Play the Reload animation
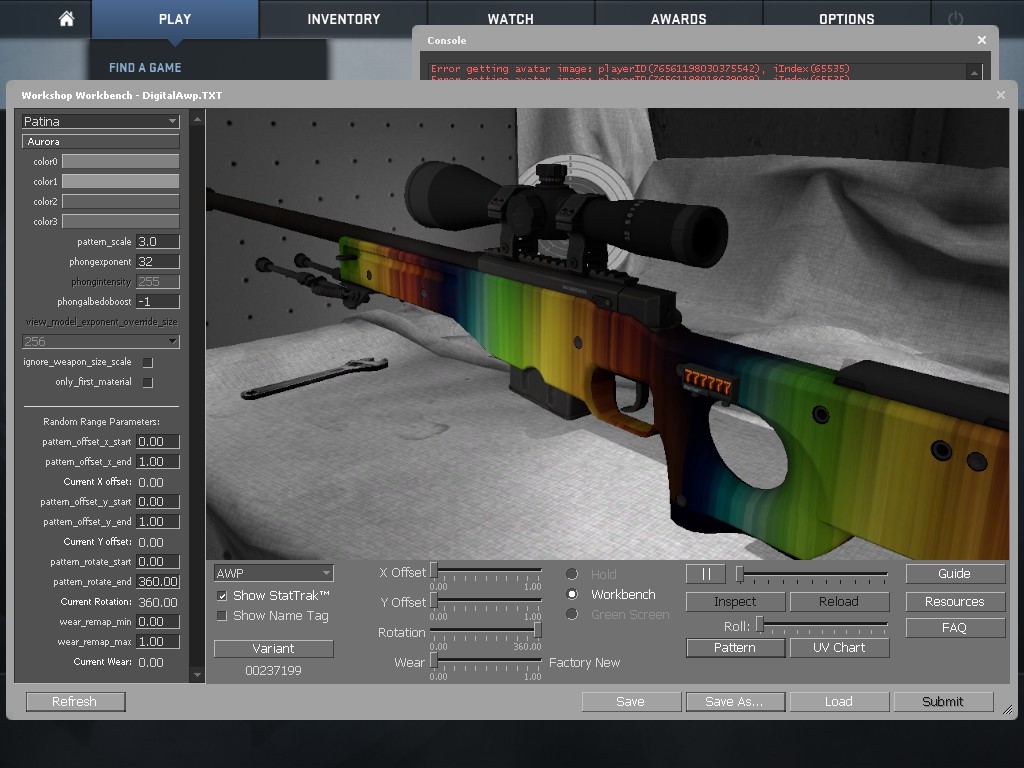Image resolution: width=1024 pixels, height=768 pixels. click(839, 601)
